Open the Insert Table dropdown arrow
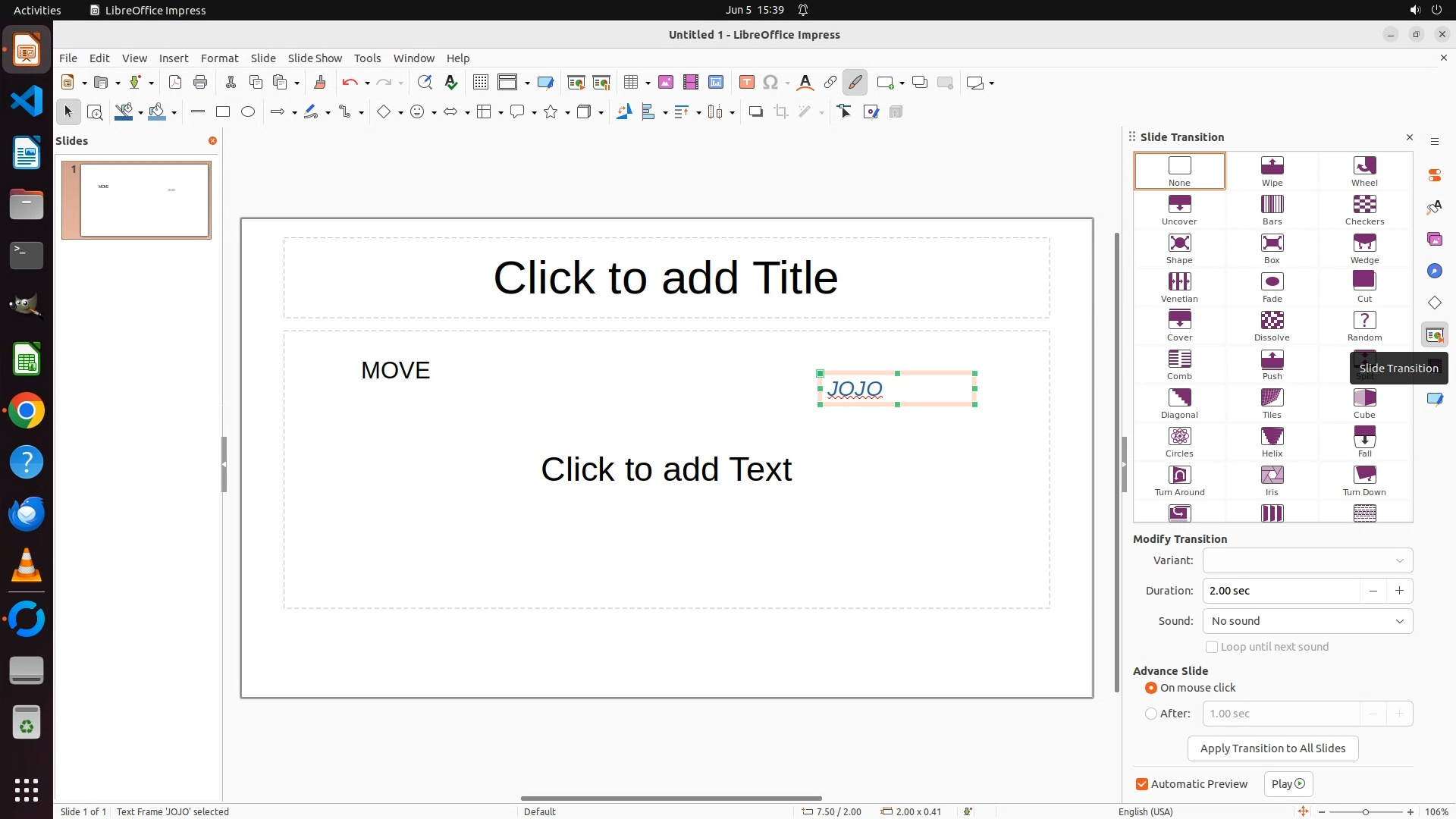The width and height of the screenshot is (1456, 819). point(648,83)
